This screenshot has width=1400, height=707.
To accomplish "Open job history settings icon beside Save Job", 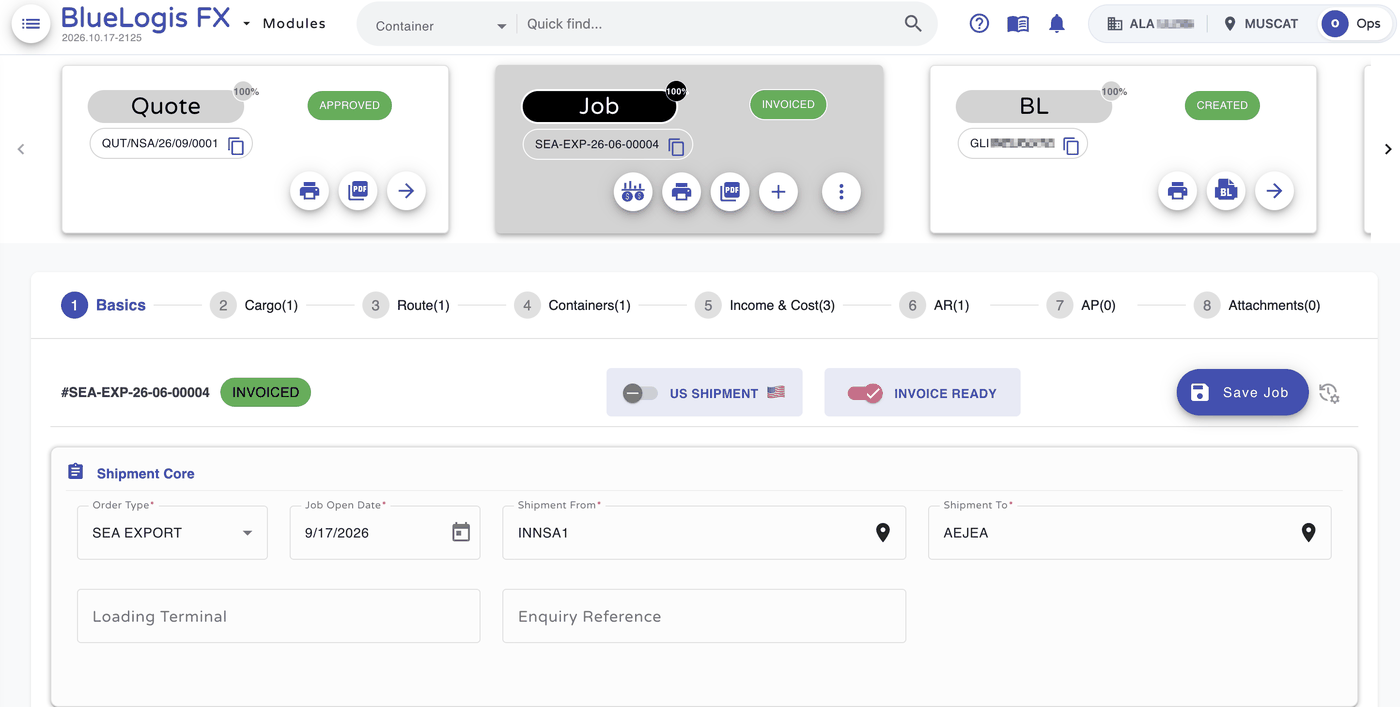I will (1329, 393).
